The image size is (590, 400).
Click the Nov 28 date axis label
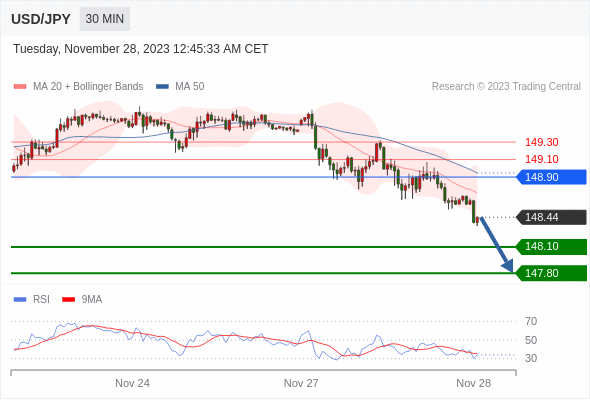click(x=473, y=383)
